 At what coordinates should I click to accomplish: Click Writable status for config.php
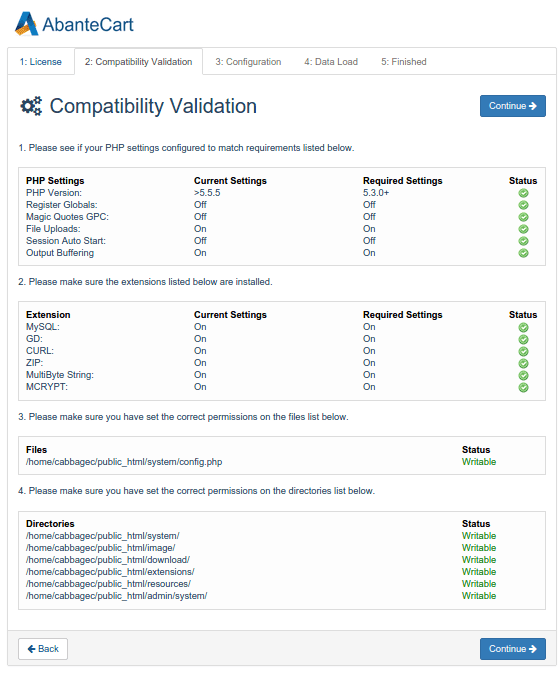[x=479, y=462]
